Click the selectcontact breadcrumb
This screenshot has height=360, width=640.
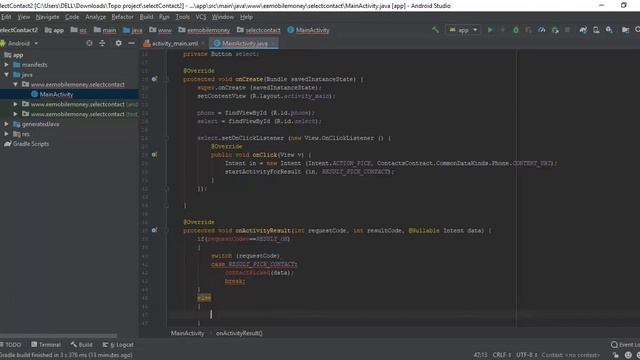tap(258, 30)
